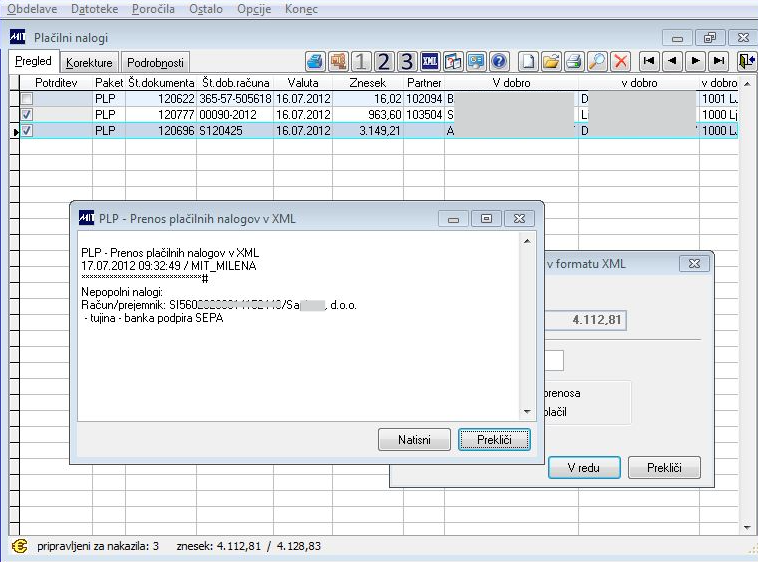
Task: Click the number 1 toolbar button
Action: click(361, 61)
